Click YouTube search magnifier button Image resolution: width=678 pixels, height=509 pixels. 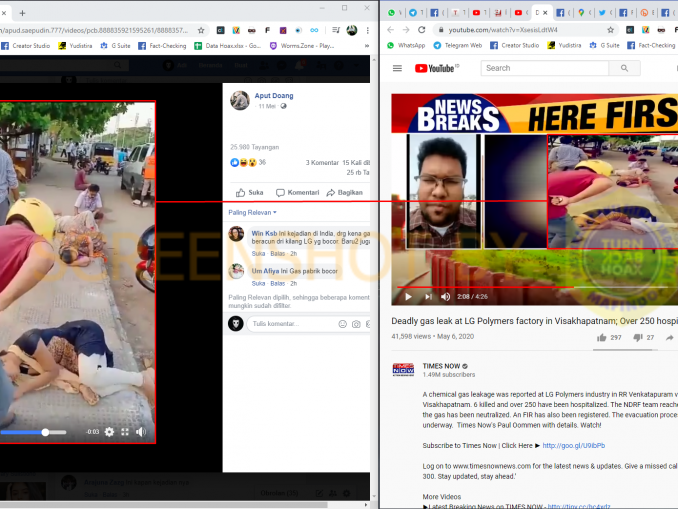(x=624, y=68)
